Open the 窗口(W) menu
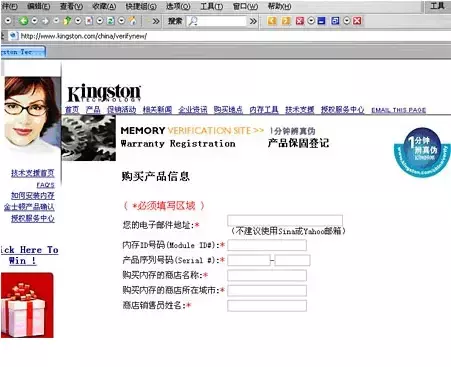 click(x=245, y=6)
